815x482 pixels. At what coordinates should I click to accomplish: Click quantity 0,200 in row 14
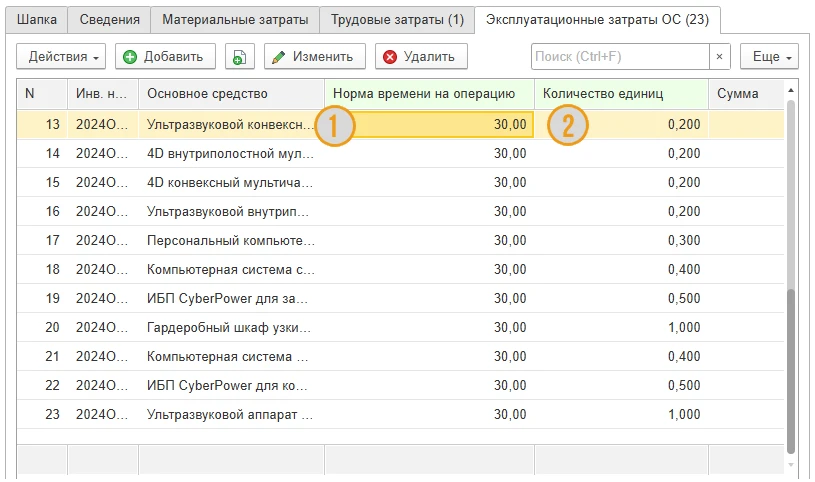tap(621, 153)
